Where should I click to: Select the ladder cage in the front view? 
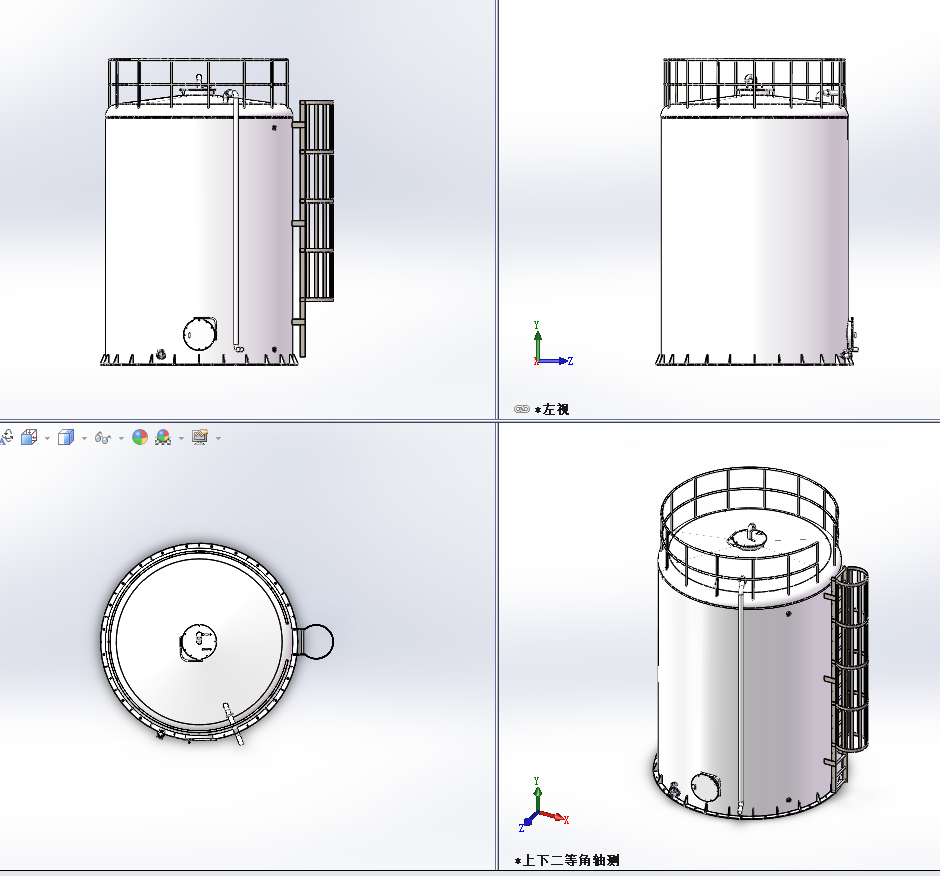(x=317, y=201)
